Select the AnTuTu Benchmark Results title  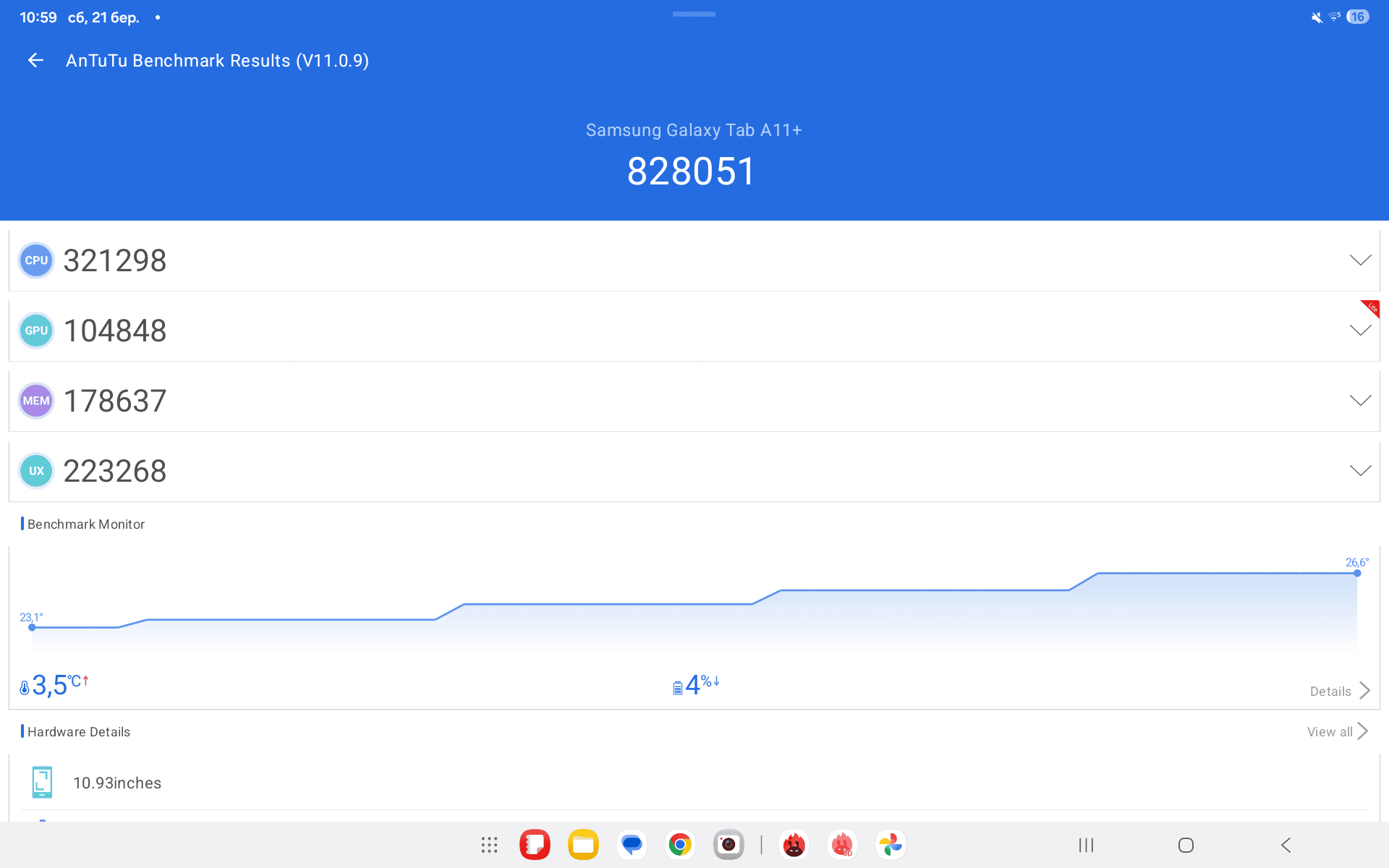click(x=218, y=61)
